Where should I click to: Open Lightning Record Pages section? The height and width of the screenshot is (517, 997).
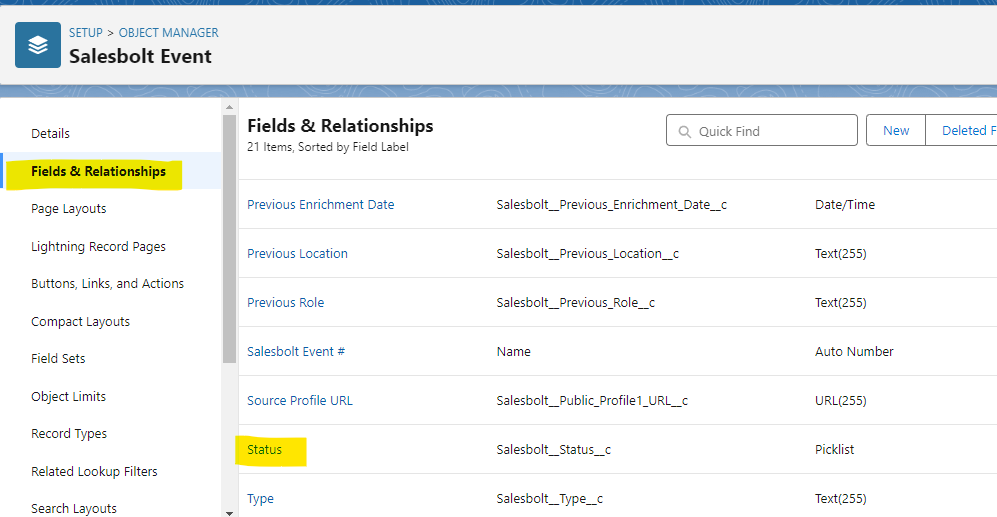(x=99, y=247)
